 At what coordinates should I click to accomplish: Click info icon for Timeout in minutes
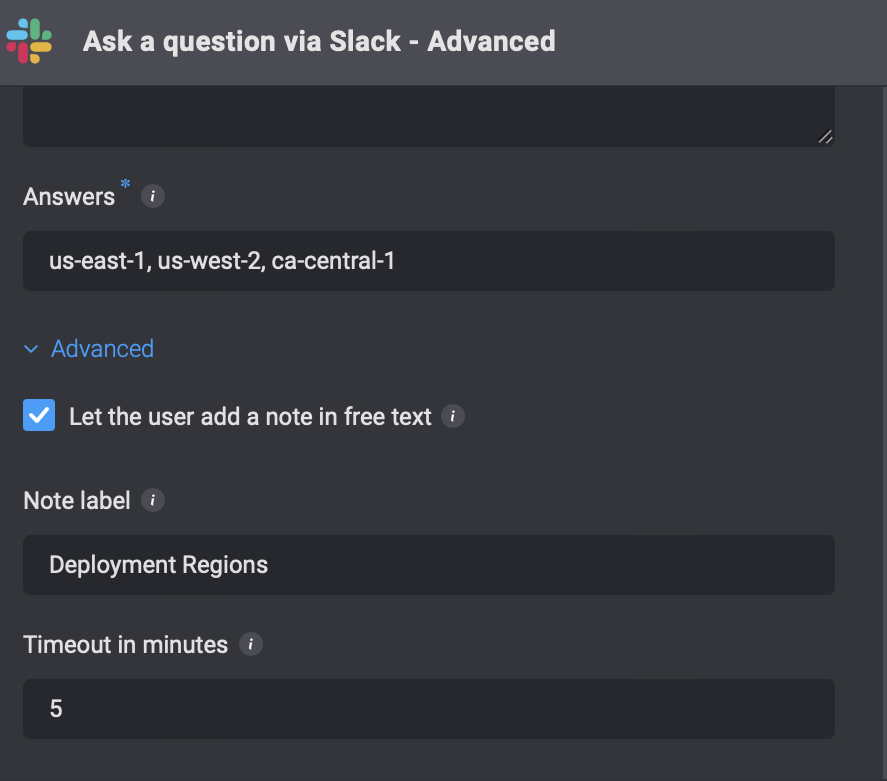[251, 644]
